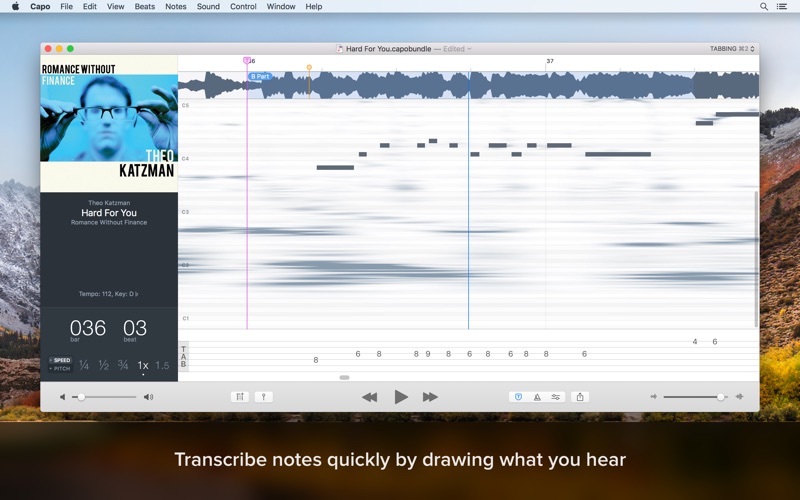
Task: Fast-forward with the double-right arrows
Action: [430, 397]
